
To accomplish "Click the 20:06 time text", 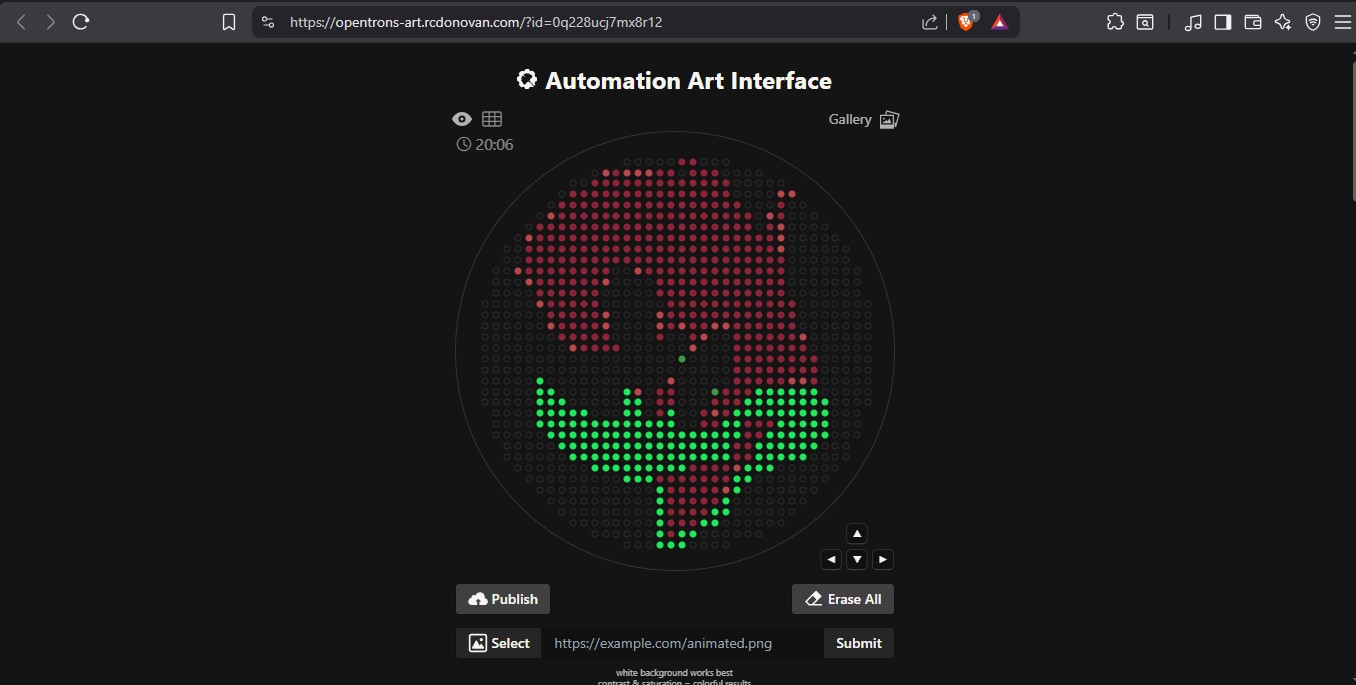I will click(x=494, y=144).
